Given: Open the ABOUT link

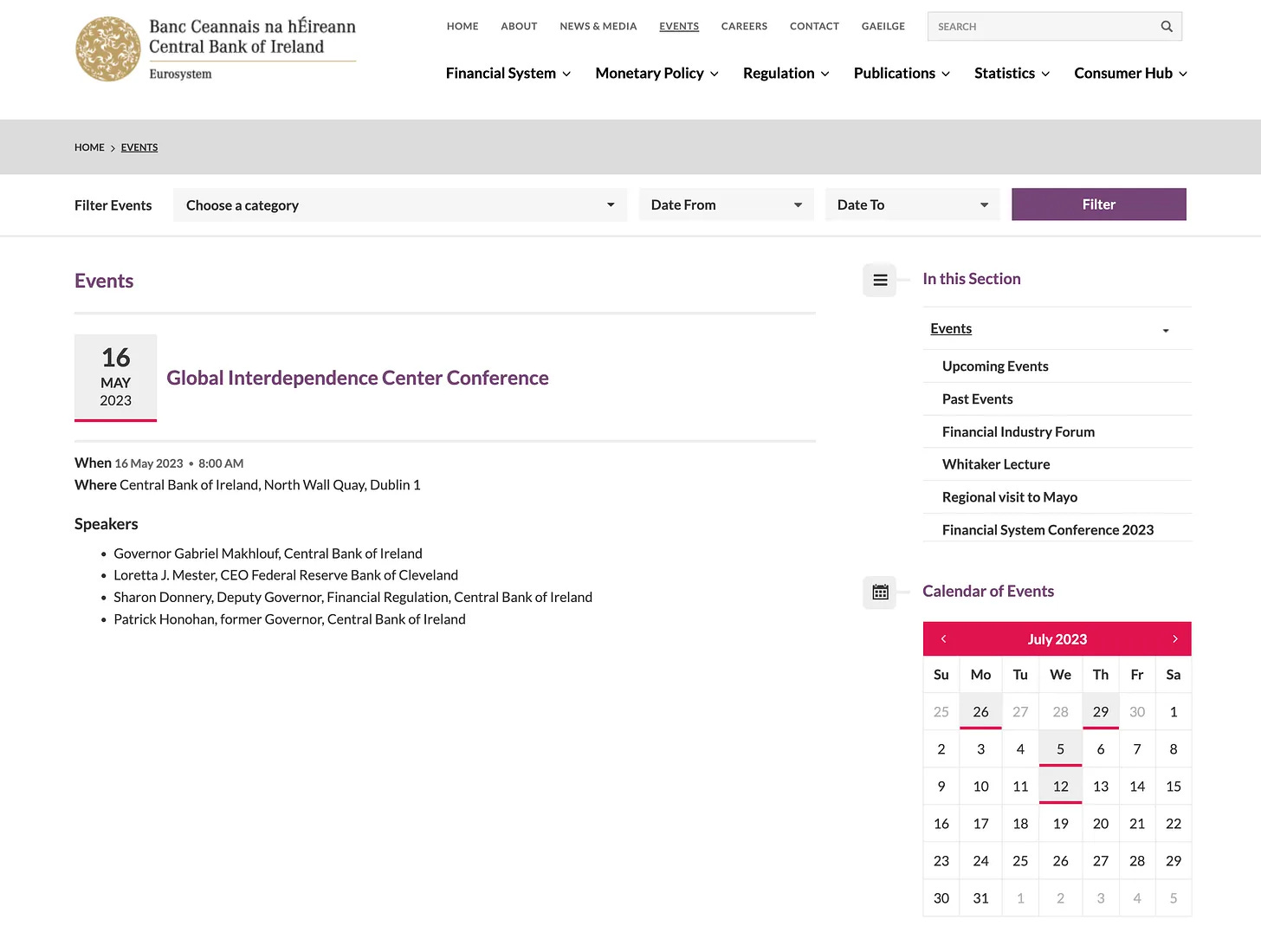Looking at the screenshot, I should [519, 27].
